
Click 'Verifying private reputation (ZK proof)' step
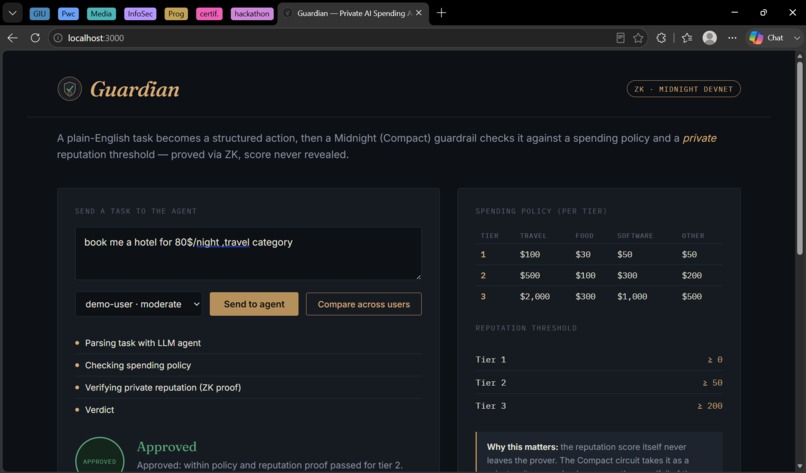pos(162,388)
